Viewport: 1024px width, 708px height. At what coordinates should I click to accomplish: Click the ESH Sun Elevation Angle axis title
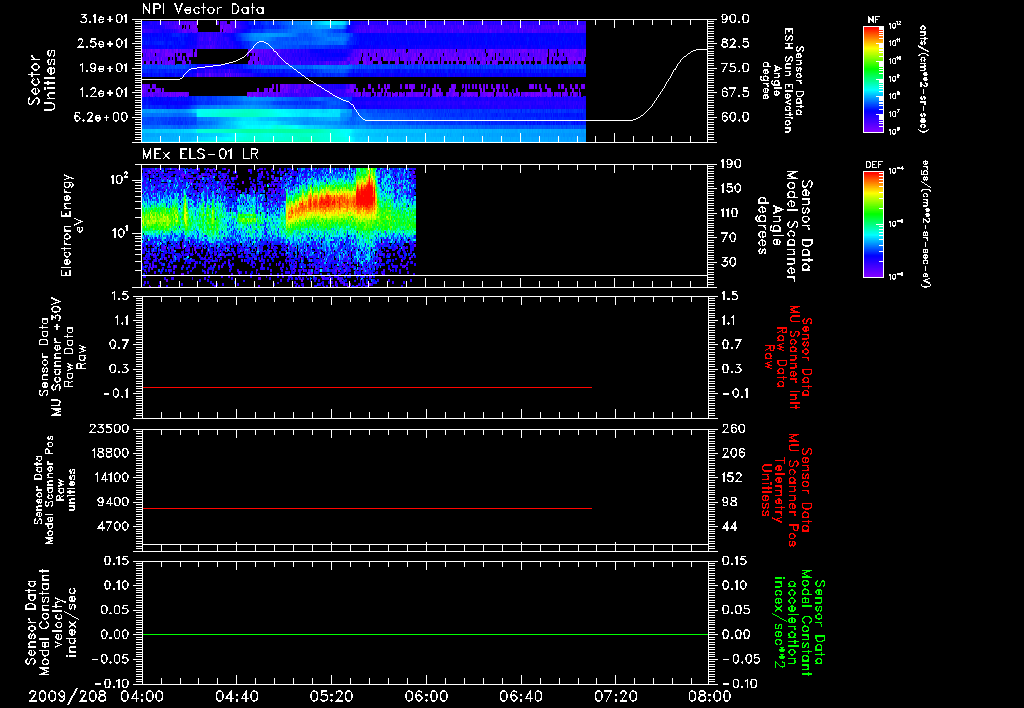(x=782, y=80)
